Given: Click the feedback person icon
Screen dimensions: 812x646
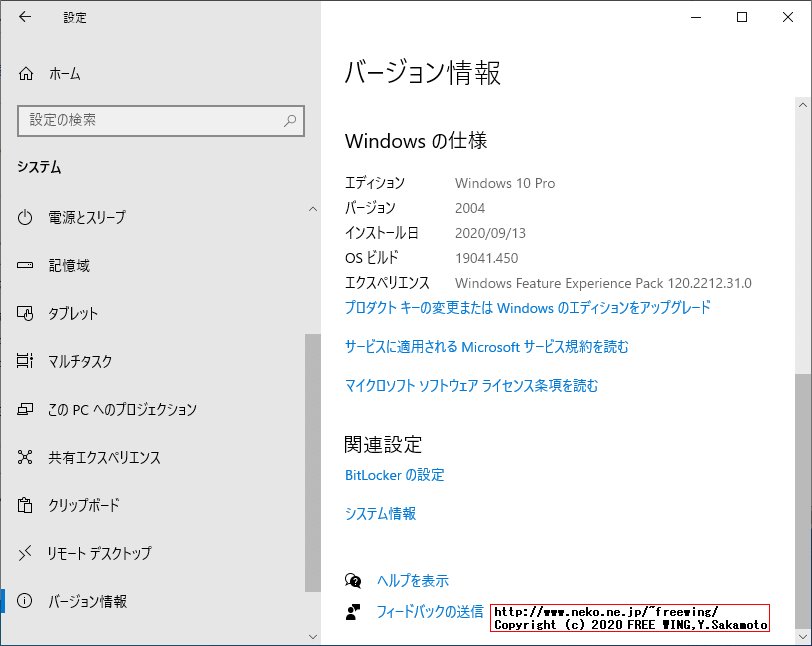Looking at the screenshot, I should 353,612.
